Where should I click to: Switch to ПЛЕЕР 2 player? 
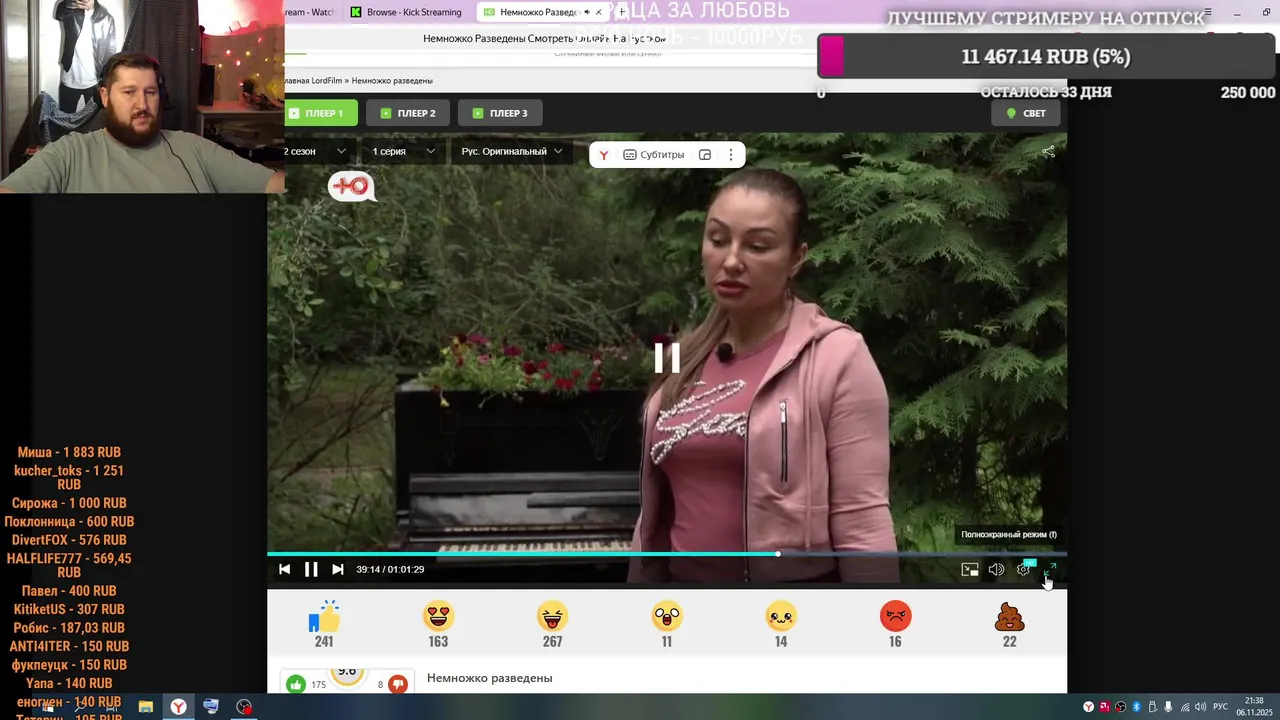point(408,113)
